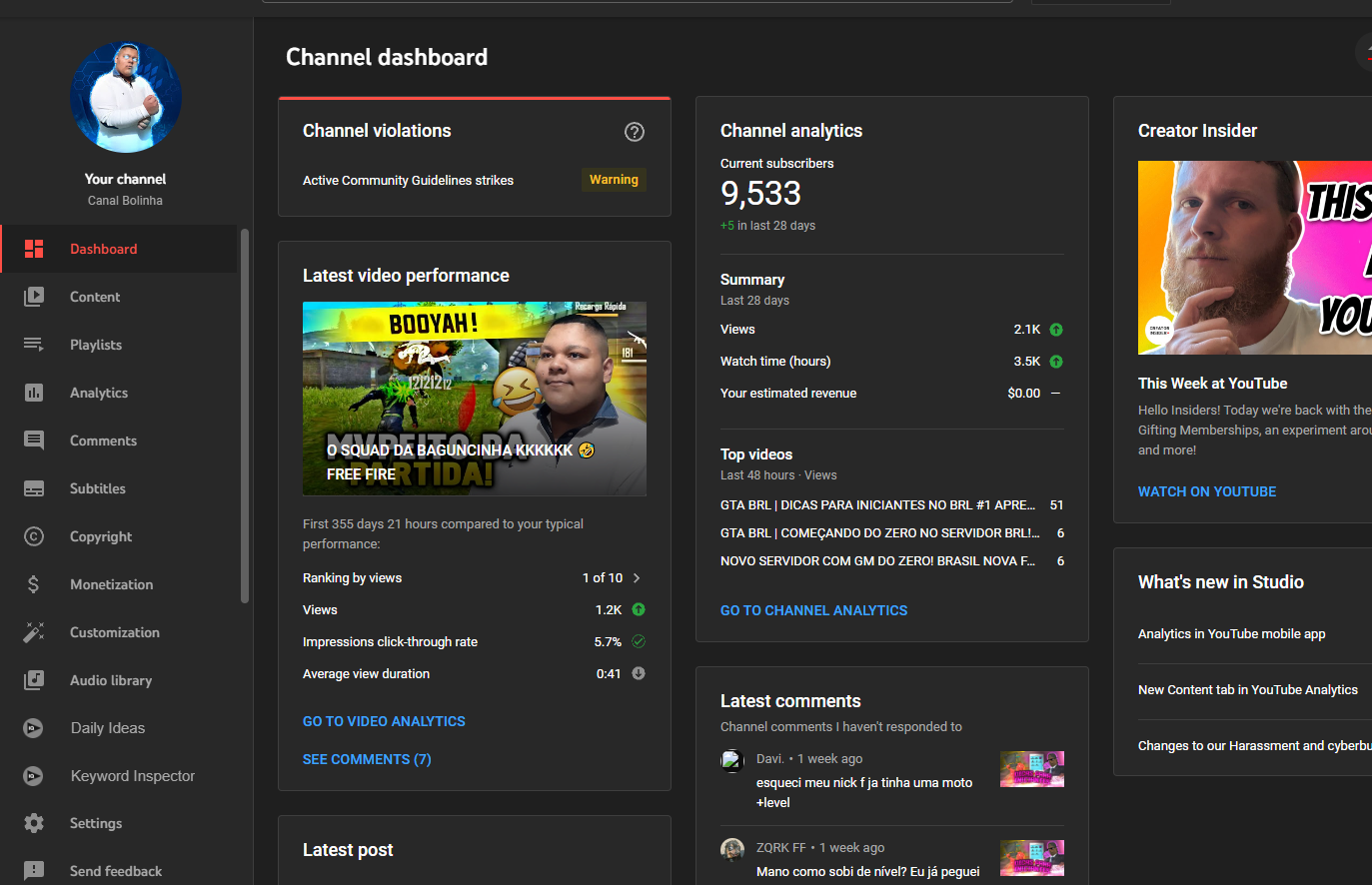Viewport: 1372px width, 885px height.
Task: Click the 'Canal Bolinha' channel name
Action: (x=125, y=201)
